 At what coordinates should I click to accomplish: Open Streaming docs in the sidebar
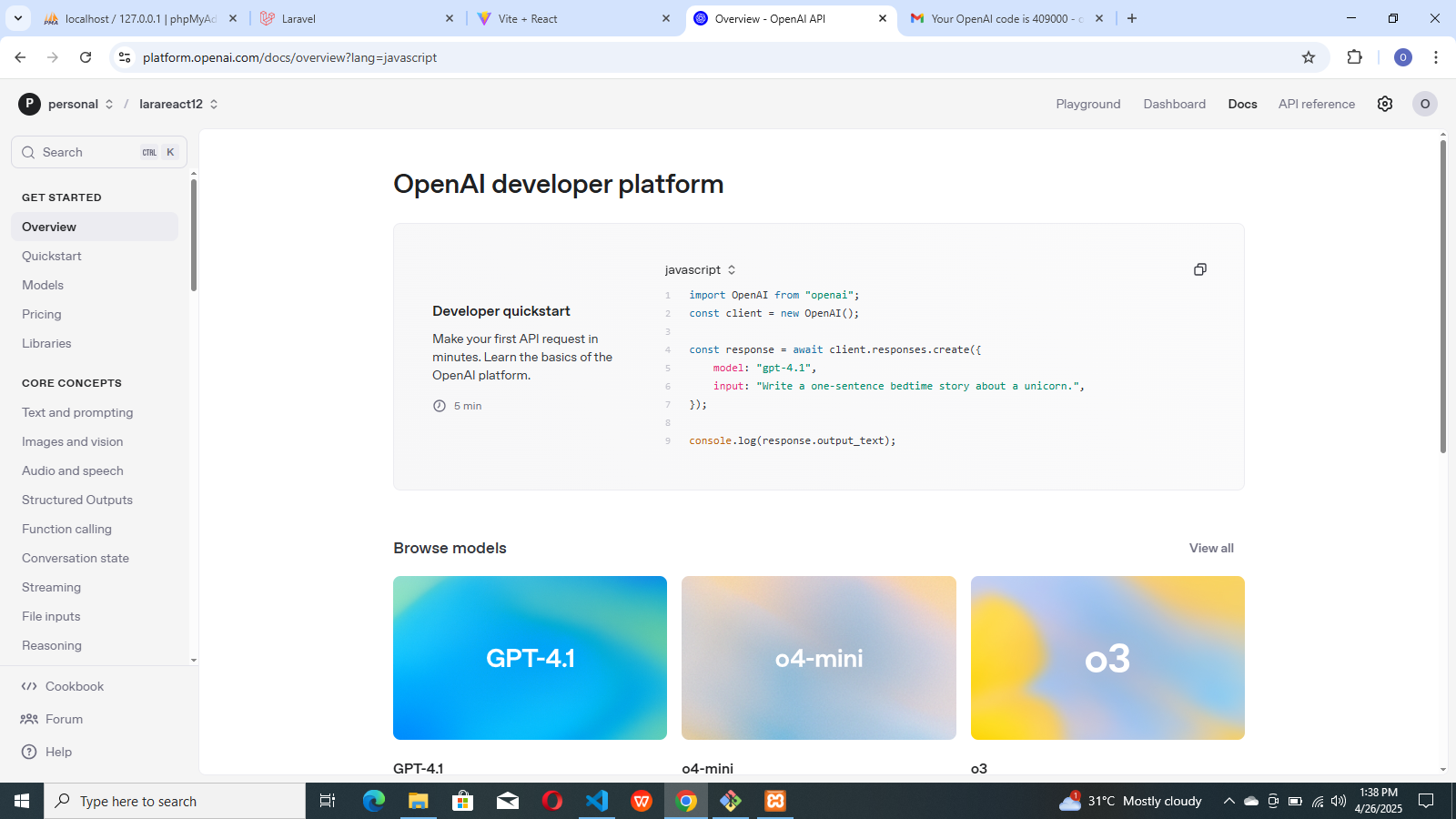(x=95, y=587)
